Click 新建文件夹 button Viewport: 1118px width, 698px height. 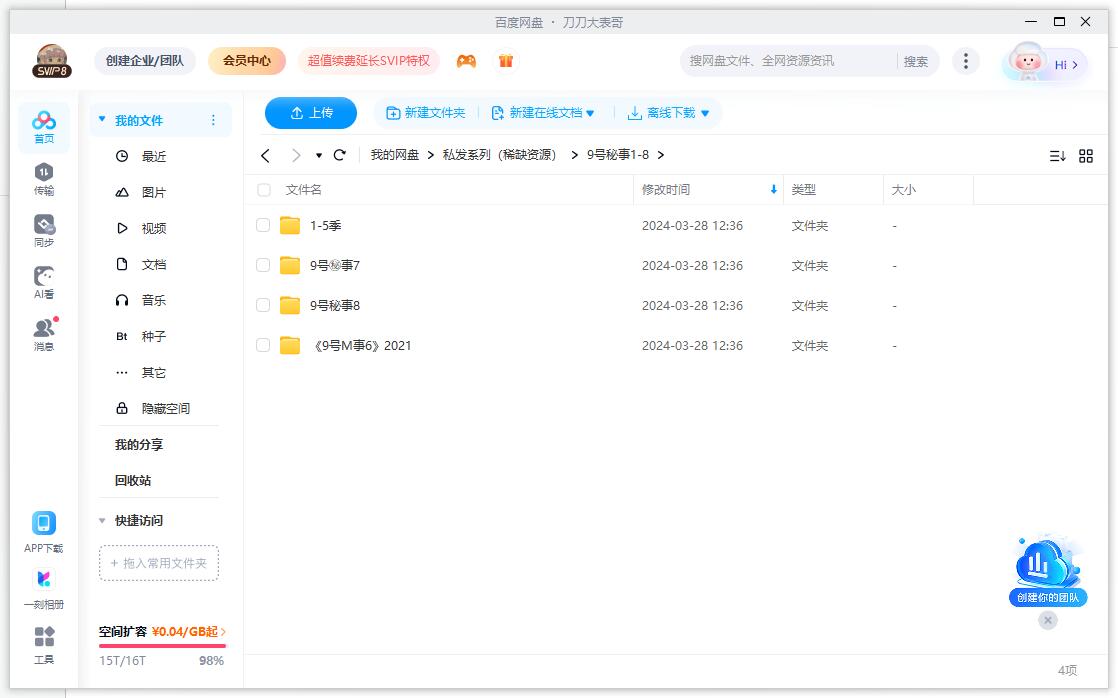point(426,113)
